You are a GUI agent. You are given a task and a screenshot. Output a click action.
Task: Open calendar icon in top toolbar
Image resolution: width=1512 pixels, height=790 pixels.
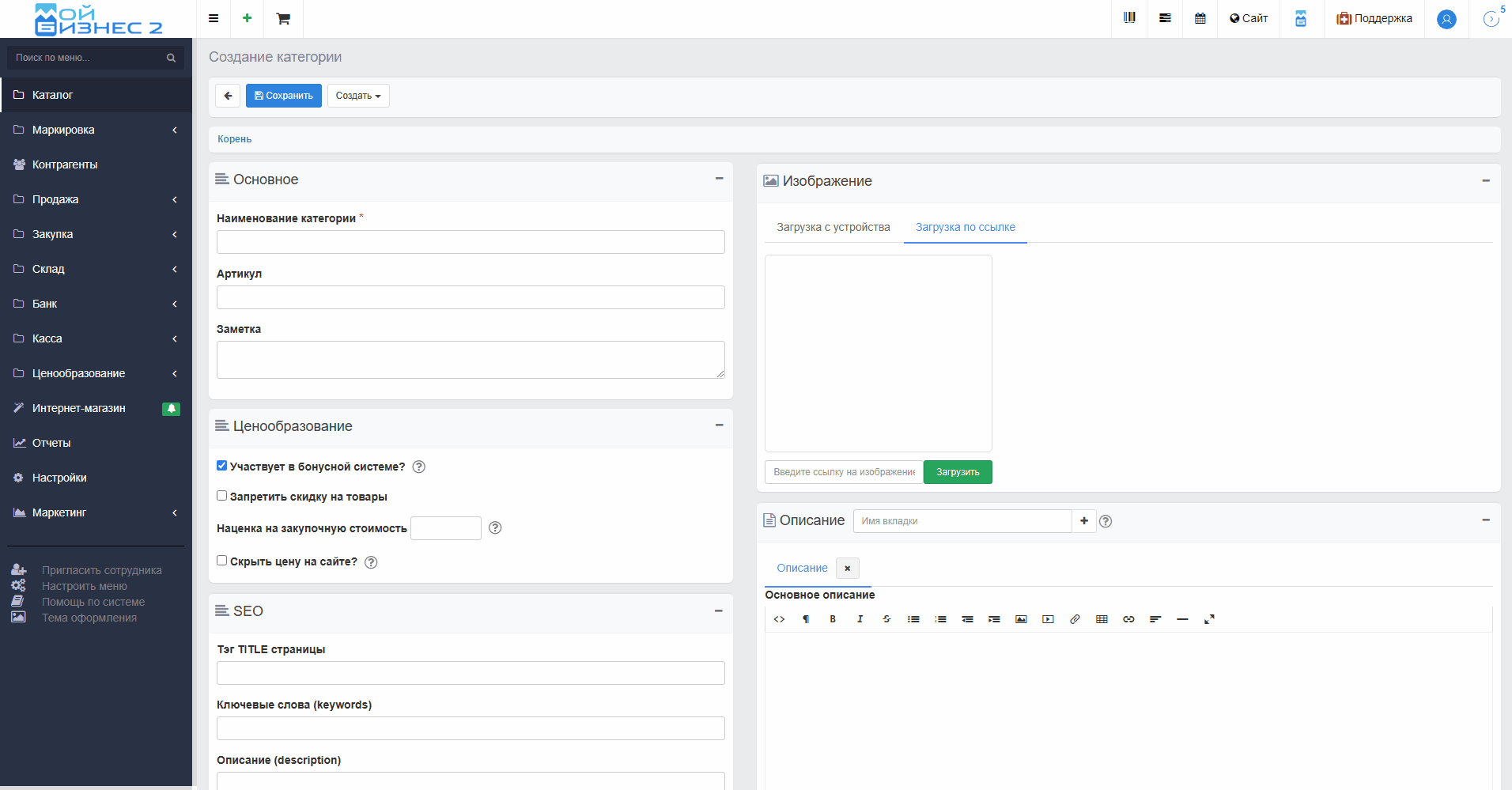click(x=1200, y=18)
